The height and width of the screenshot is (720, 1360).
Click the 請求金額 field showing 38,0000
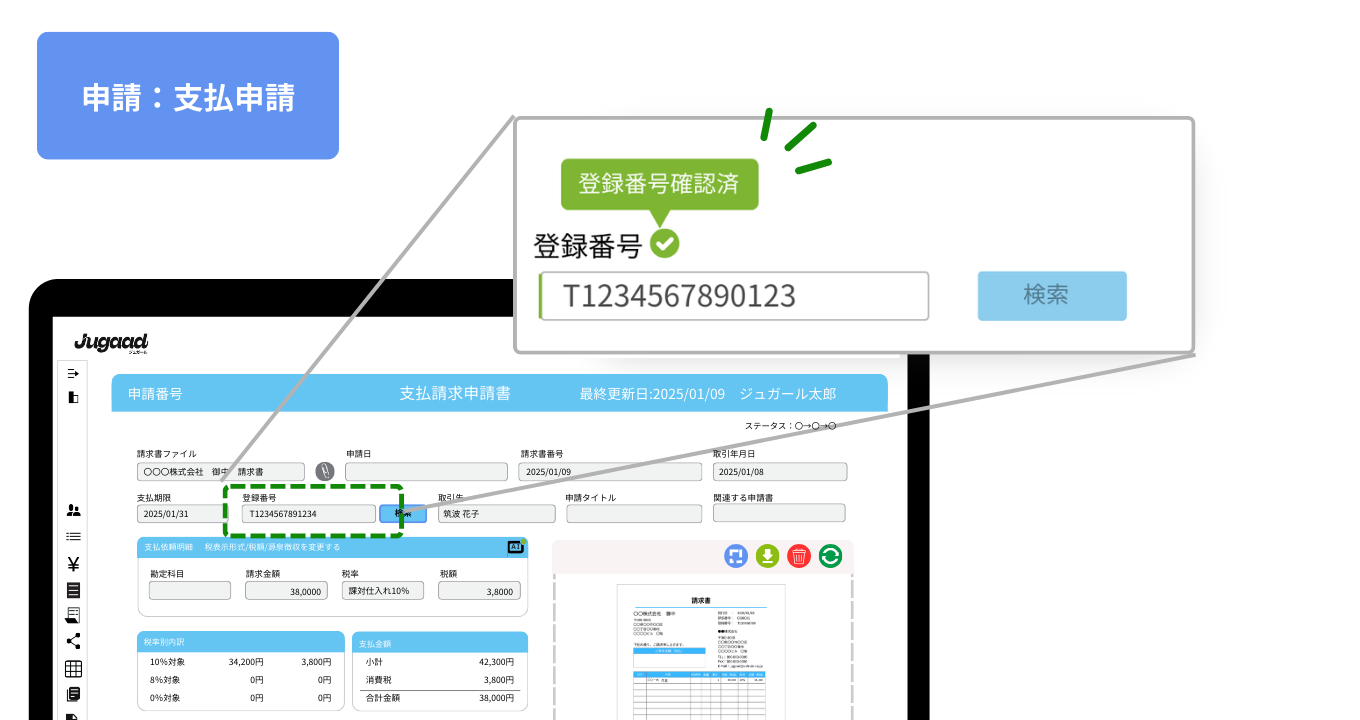(x=287, y=590)
